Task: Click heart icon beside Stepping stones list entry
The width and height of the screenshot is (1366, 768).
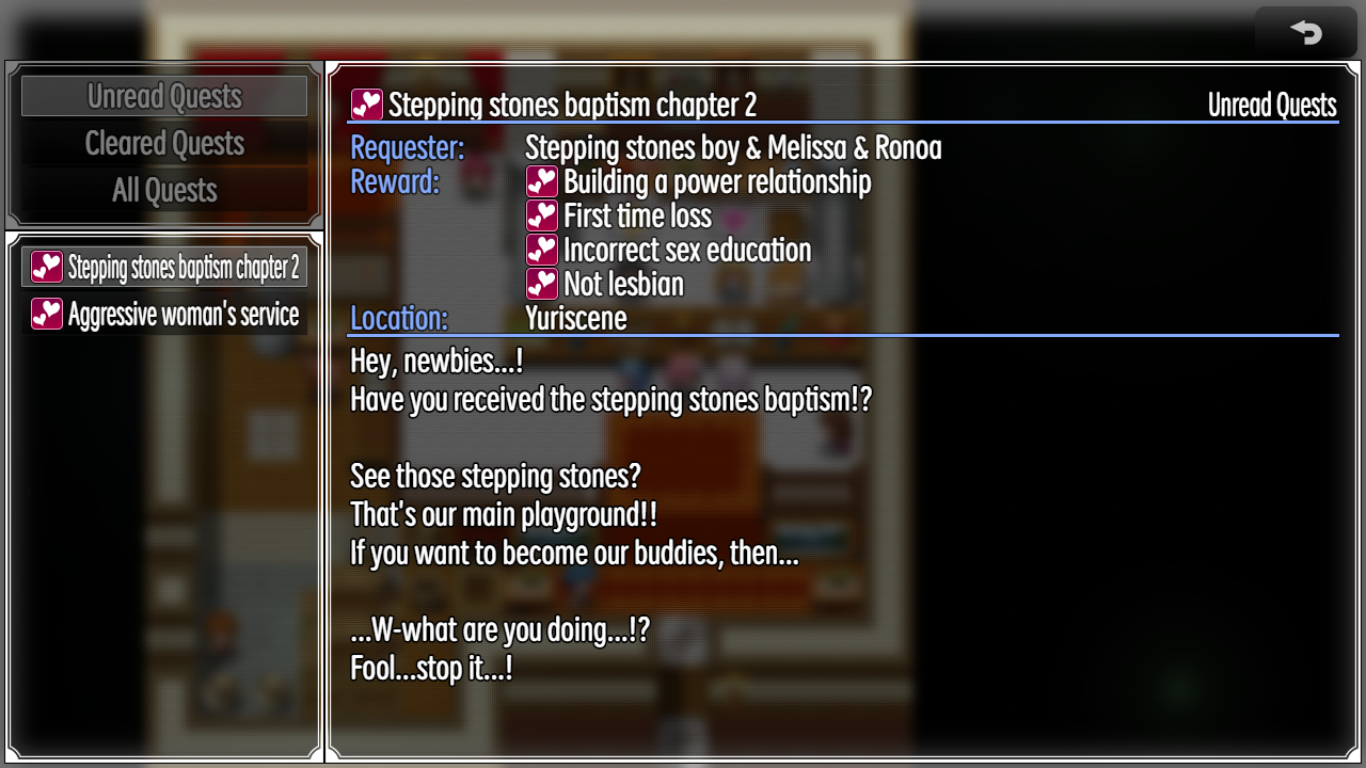Action: point(47,267)
